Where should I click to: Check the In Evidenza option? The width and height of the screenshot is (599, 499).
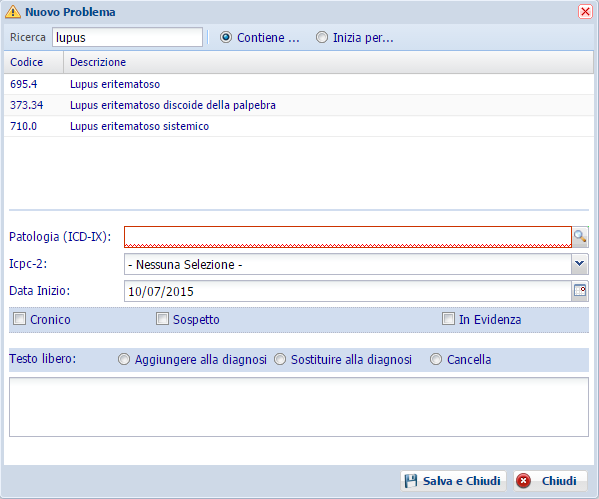point(448,319)
